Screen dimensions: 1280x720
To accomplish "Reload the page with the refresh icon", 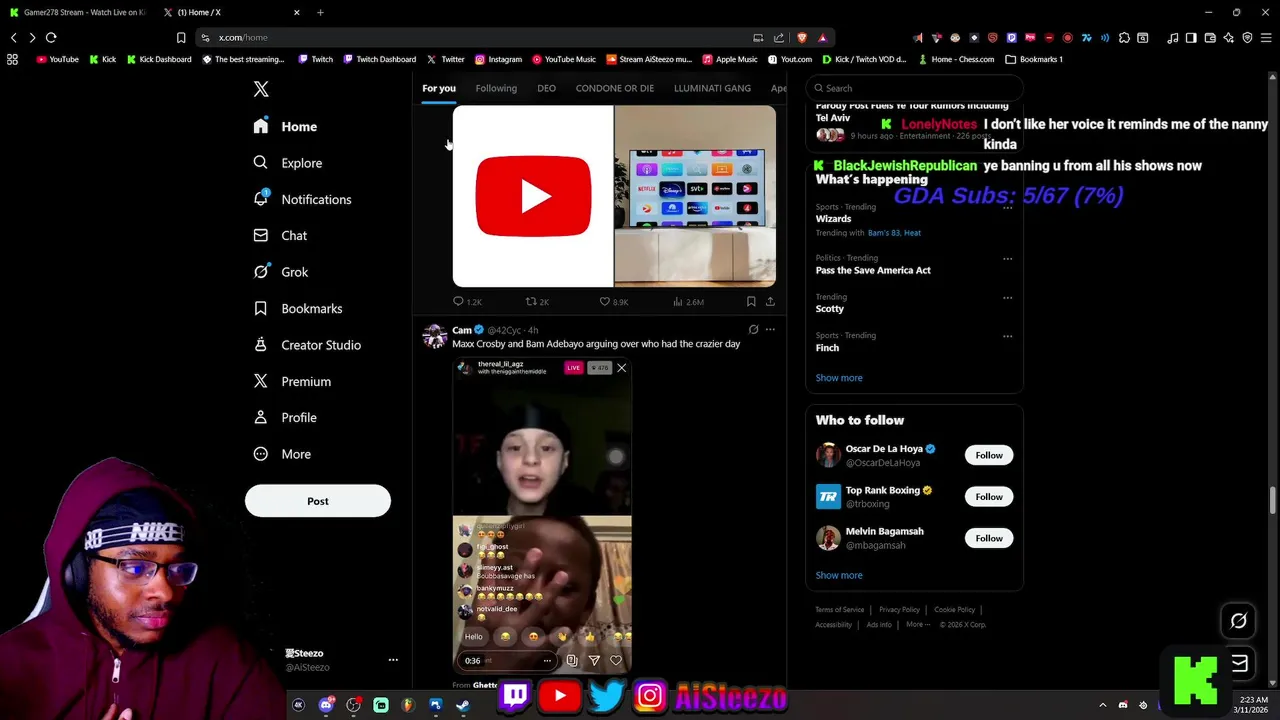I will click(51, 37).
